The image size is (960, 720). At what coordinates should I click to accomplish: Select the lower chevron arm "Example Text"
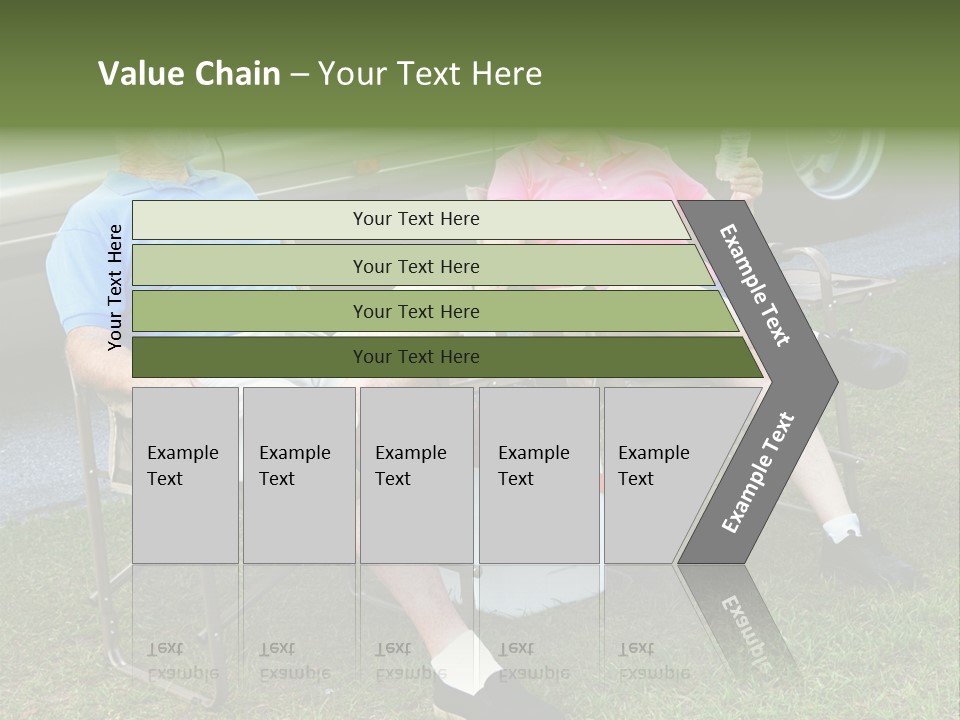[758, 472]
